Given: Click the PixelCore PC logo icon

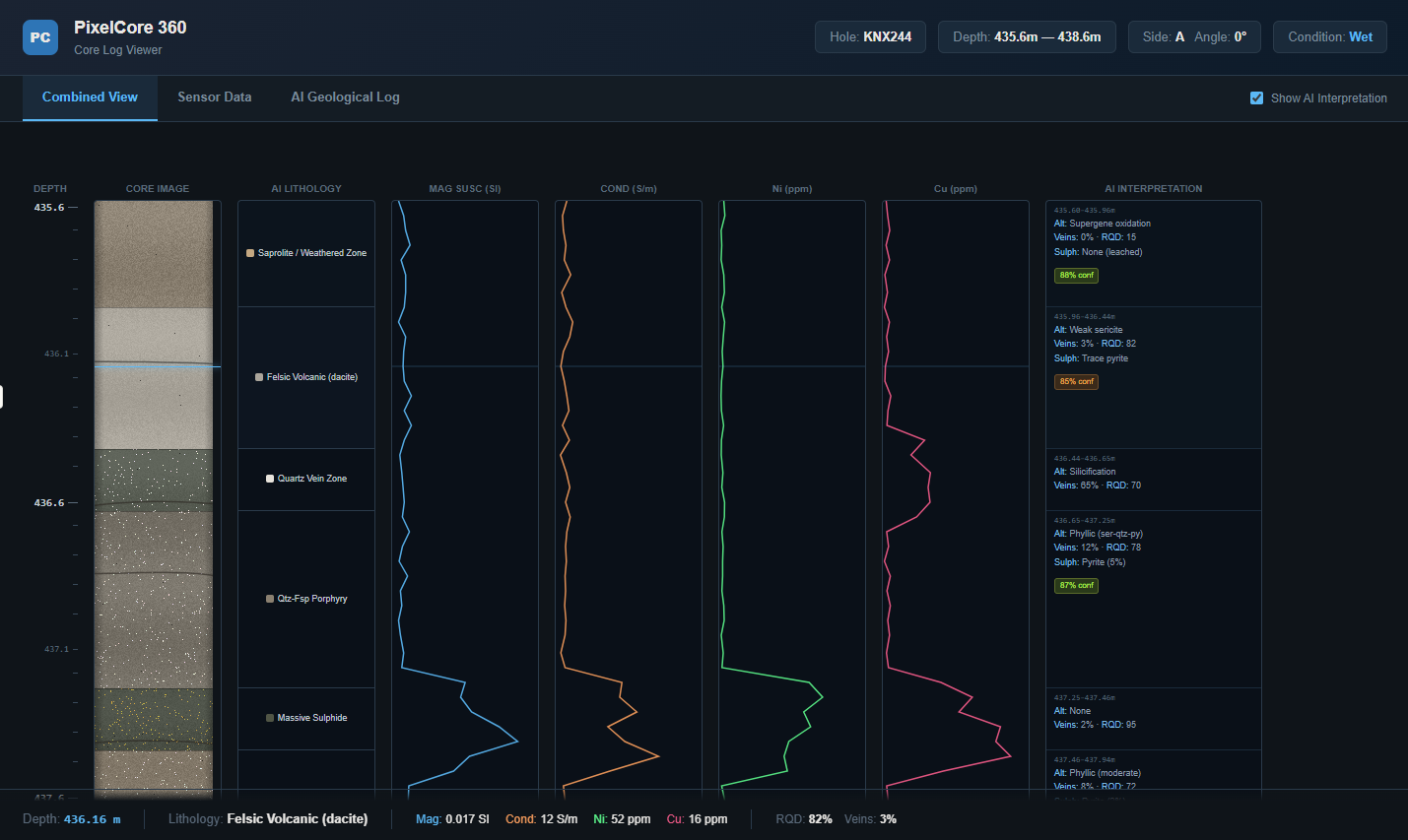Looking at the screenshot, I should tap(40, 37).
